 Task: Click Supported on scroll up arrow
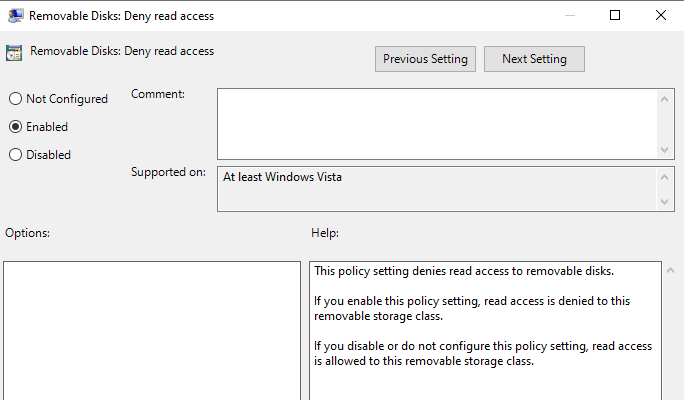pos(664,177)
